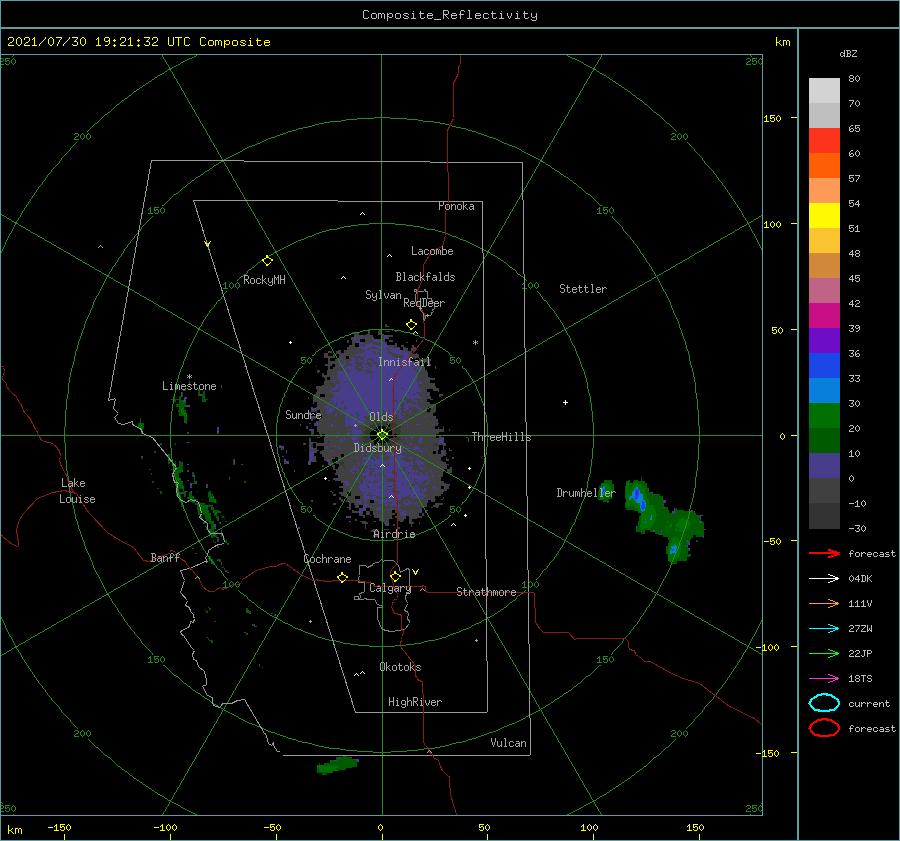Click the yellow diamond marker near RockyMH
This screenshot has width=900, height=841.
coord(267,261)
